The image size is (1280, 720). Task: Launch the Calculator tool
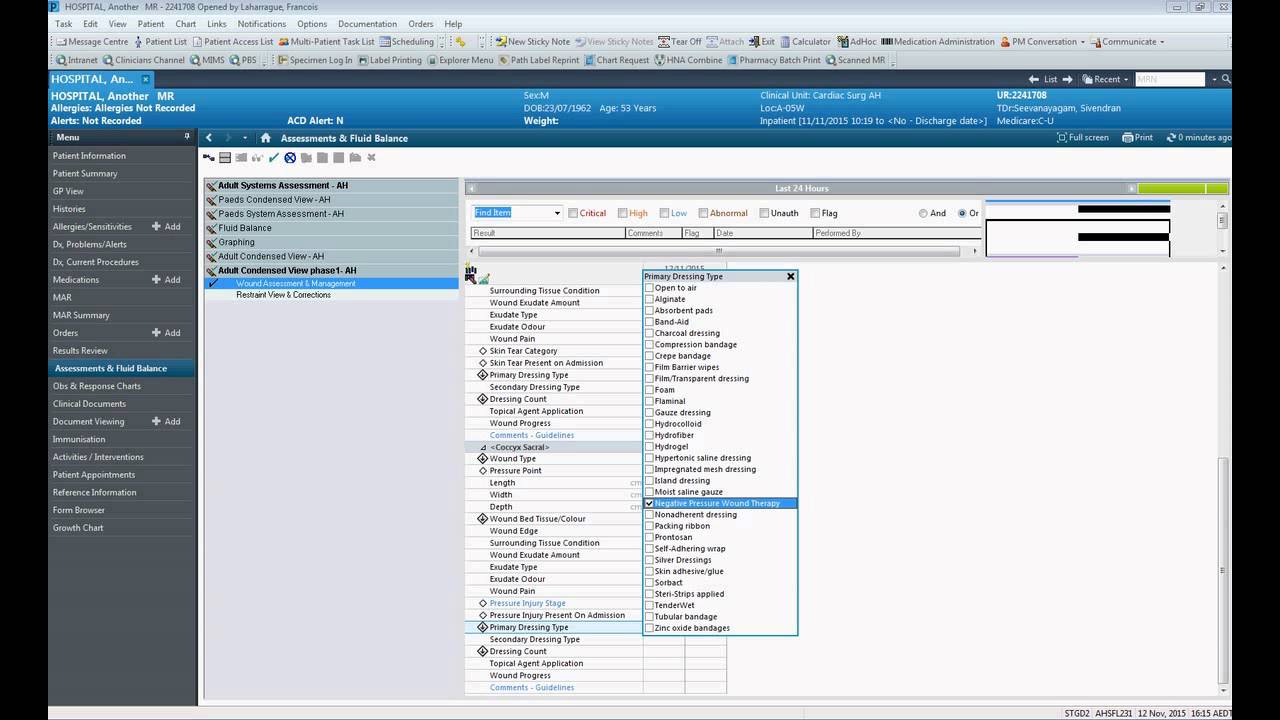pos(804,42)
